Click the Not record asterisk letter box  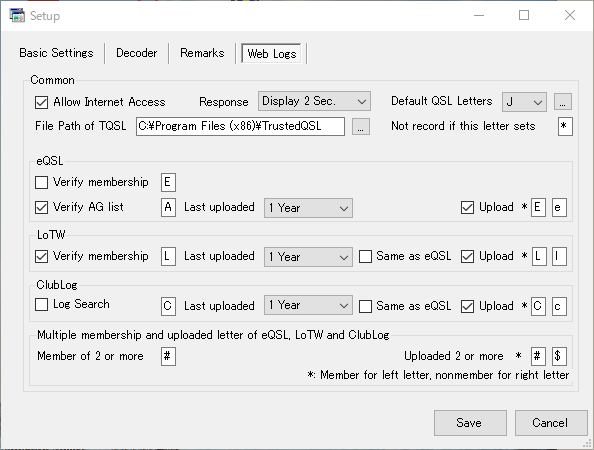tap(565, 127)
